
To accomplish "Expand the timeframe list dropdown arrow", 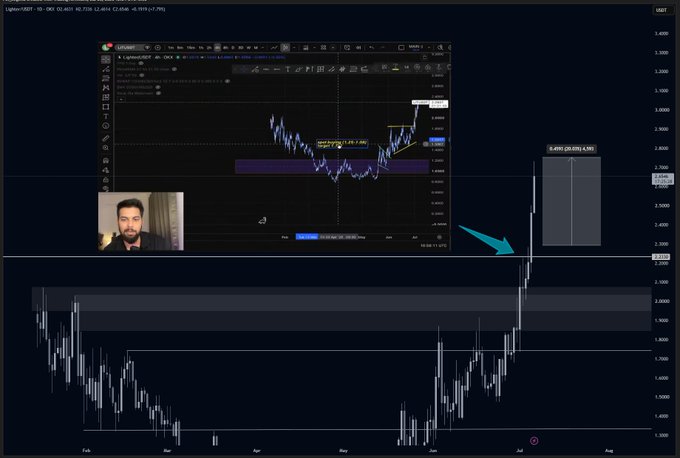I will click(263, 47).
